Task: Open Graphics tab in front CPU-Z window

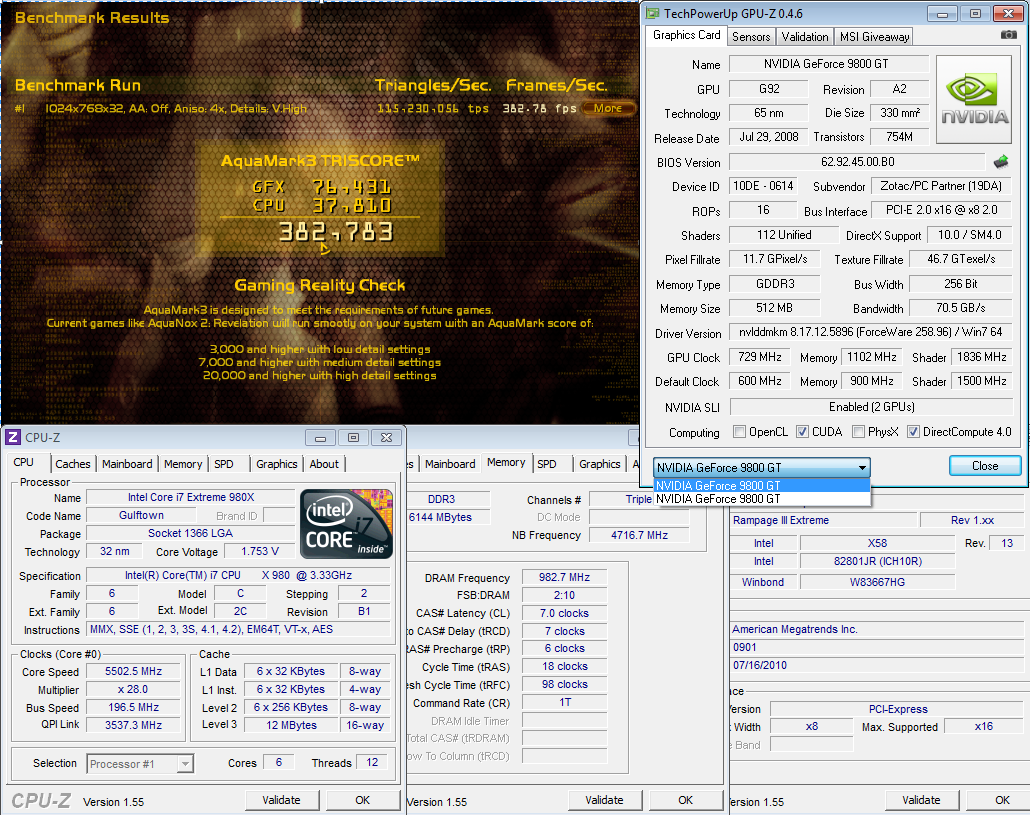Action: [x=277, y=464]
